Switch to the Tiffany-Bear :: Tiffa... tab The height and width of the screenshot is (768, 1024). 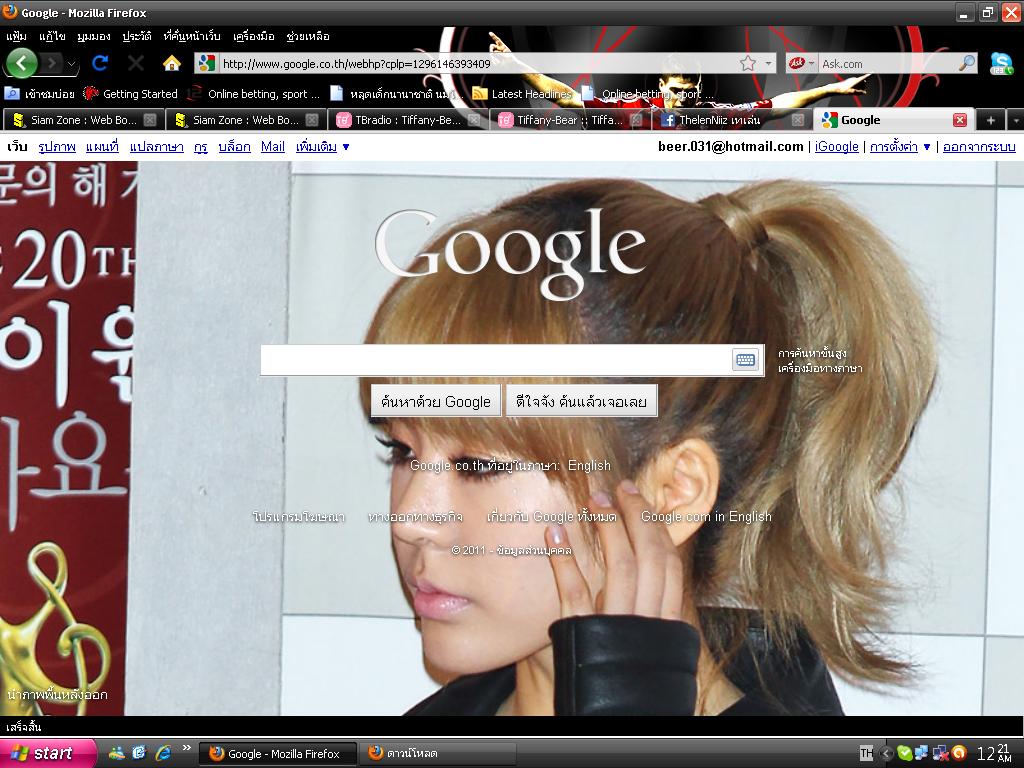(569, 120)
